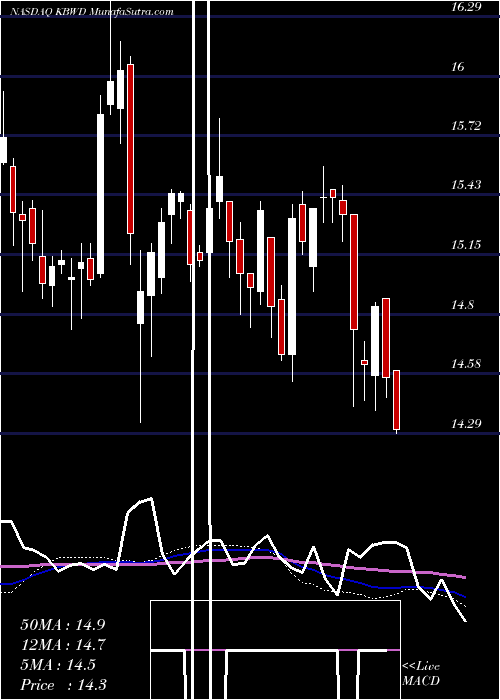Click the 50MA : 14.9 readout
This screenshot has height=700, width=500.
(x=63, y=624)
